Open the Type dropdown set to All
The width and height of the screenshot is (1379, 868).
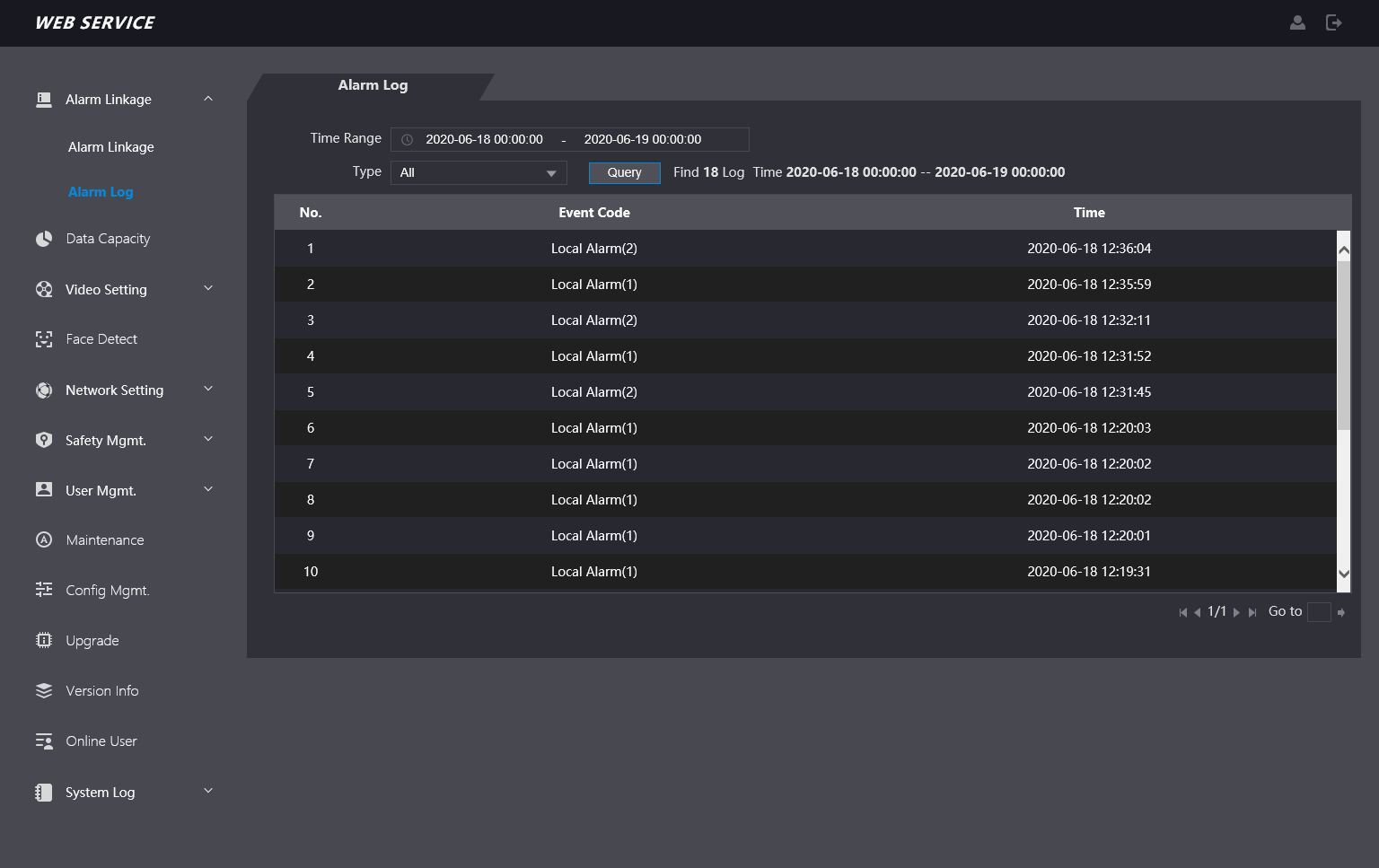pyautogui.click(x=479, y=172)
